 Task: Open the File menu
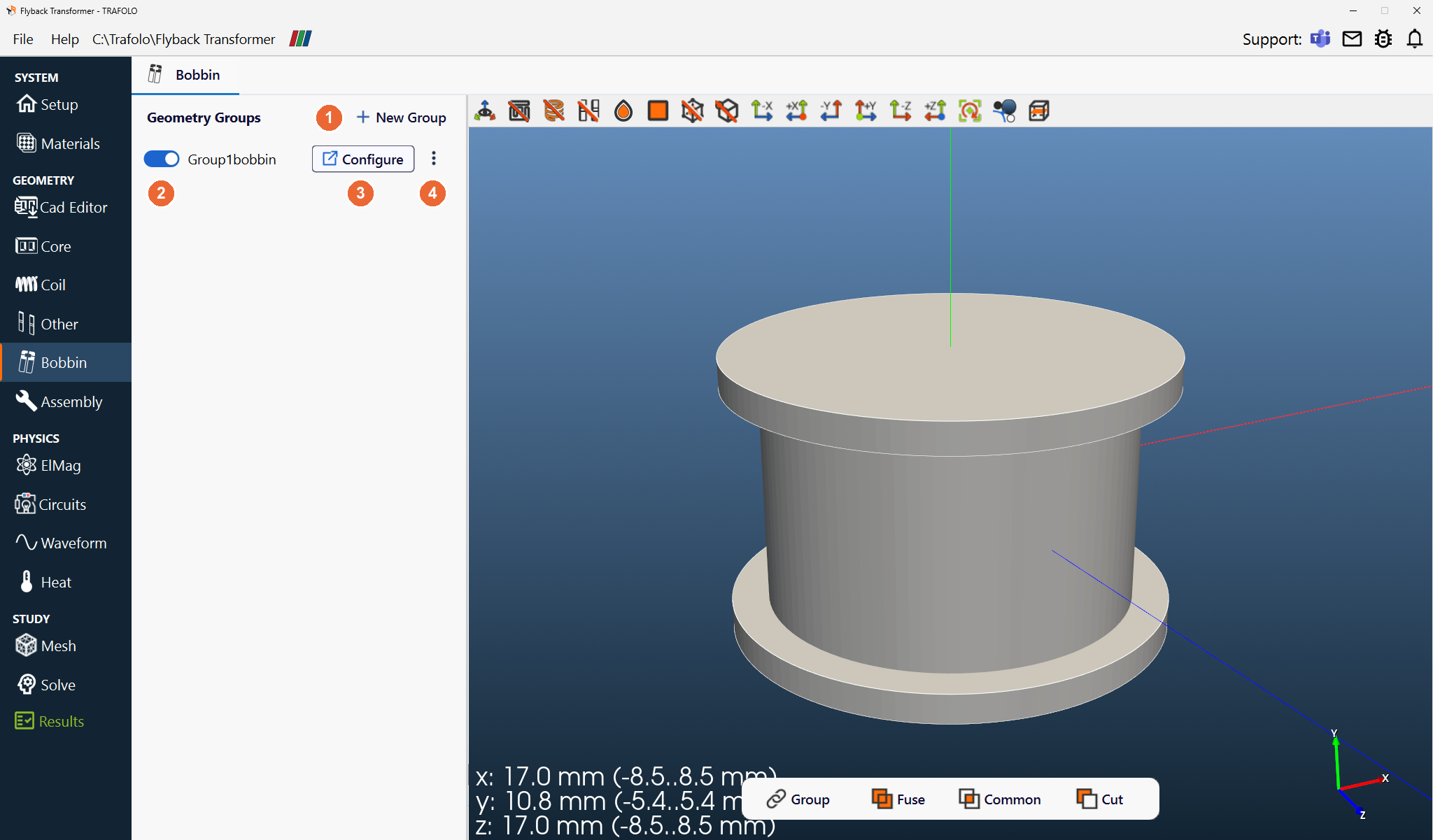point(23,39)
